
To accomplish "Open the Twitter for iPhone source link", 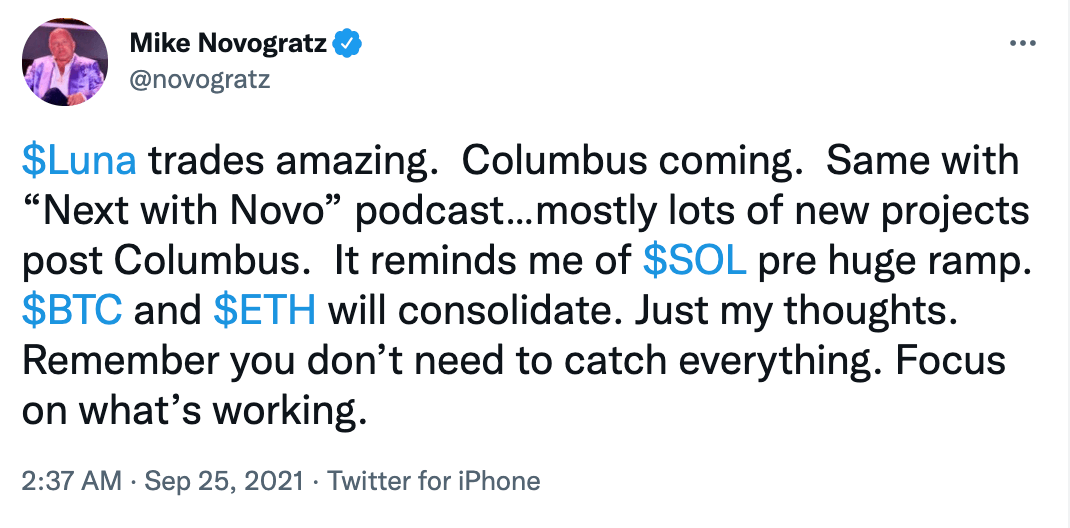I will [x=434, y=481].
